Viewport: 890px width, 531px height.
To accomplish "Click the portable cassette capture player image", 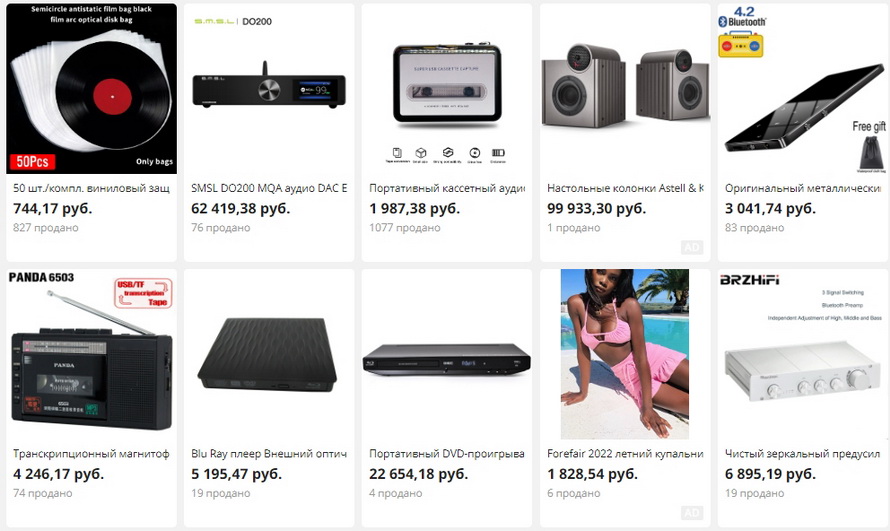I will (447, 88).
